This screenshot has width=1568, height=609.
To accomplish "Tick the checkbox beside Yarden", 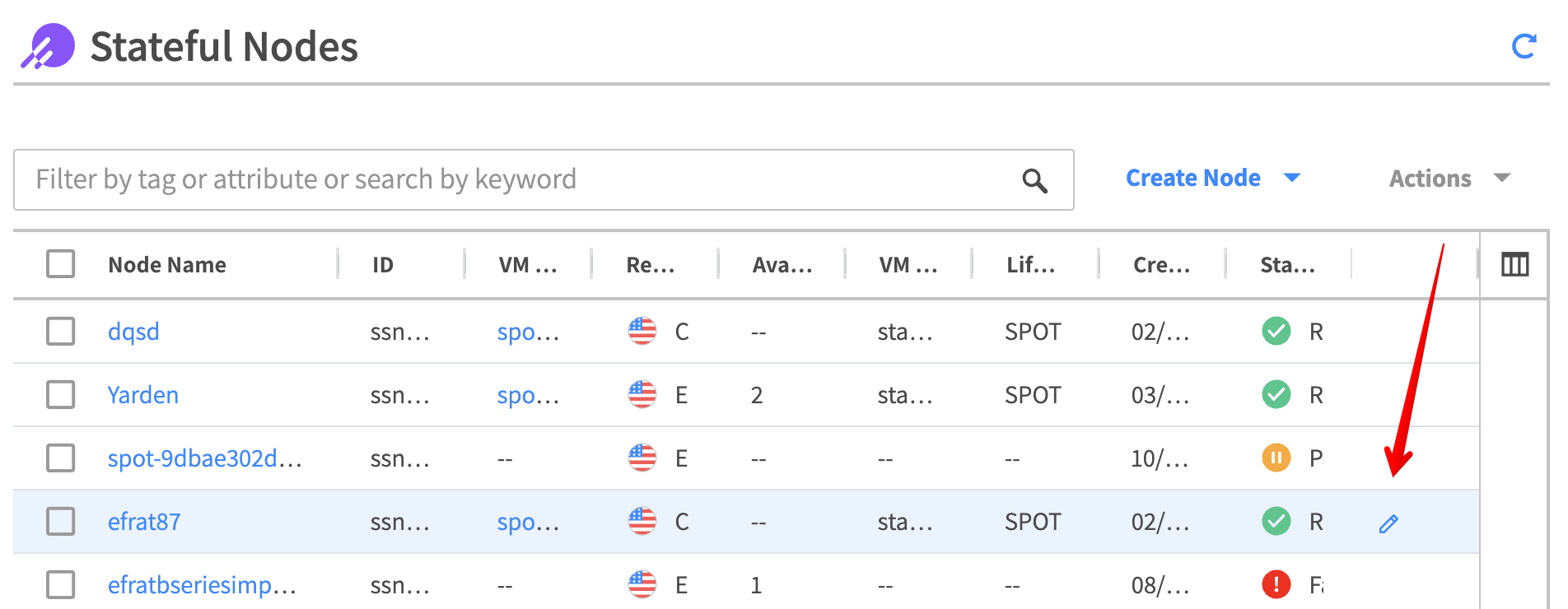I will pos(61,395).
